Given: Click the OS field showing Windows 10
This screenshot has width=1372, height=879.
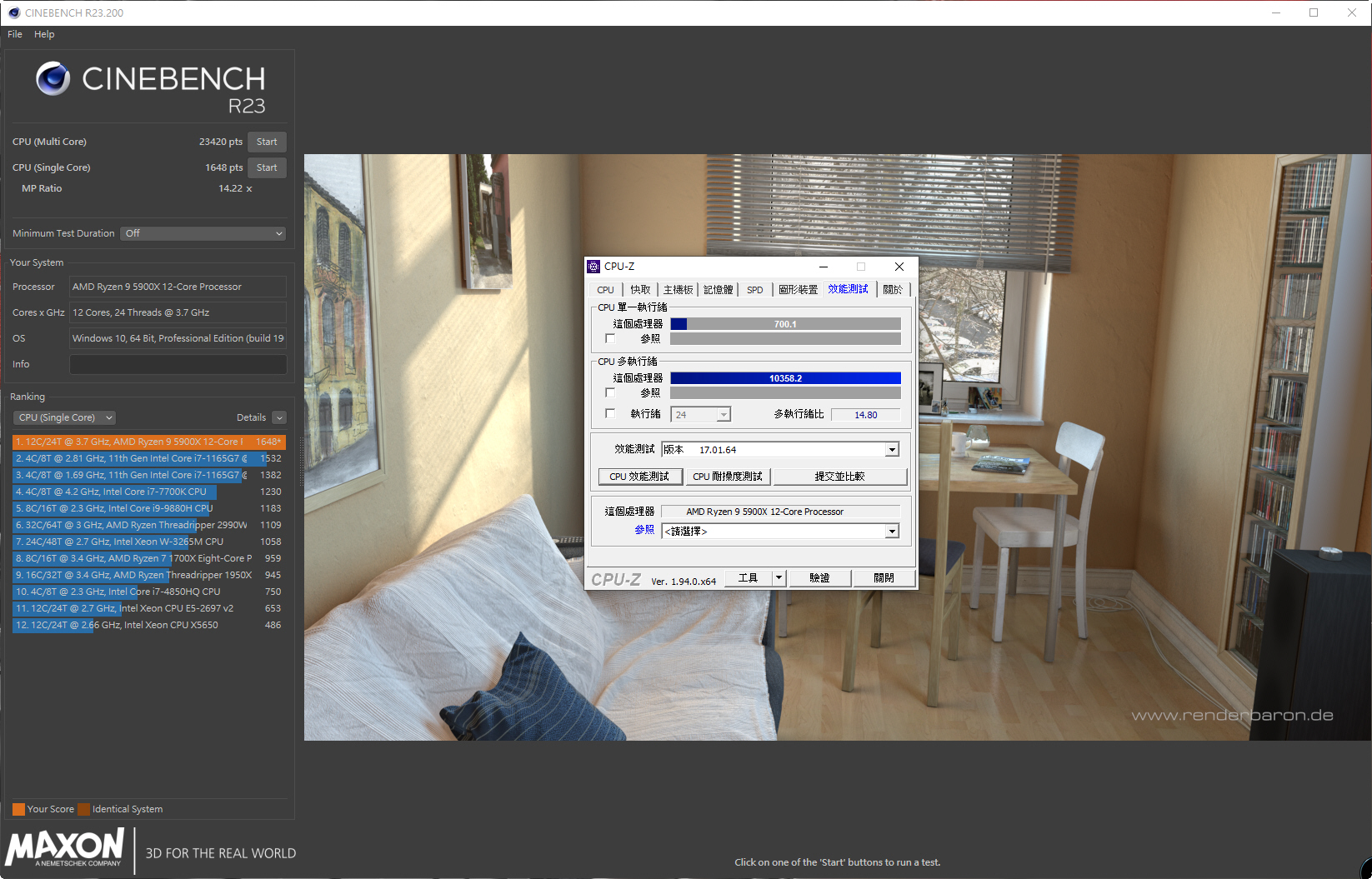Looking at the screenshot, I should point(178,338).
